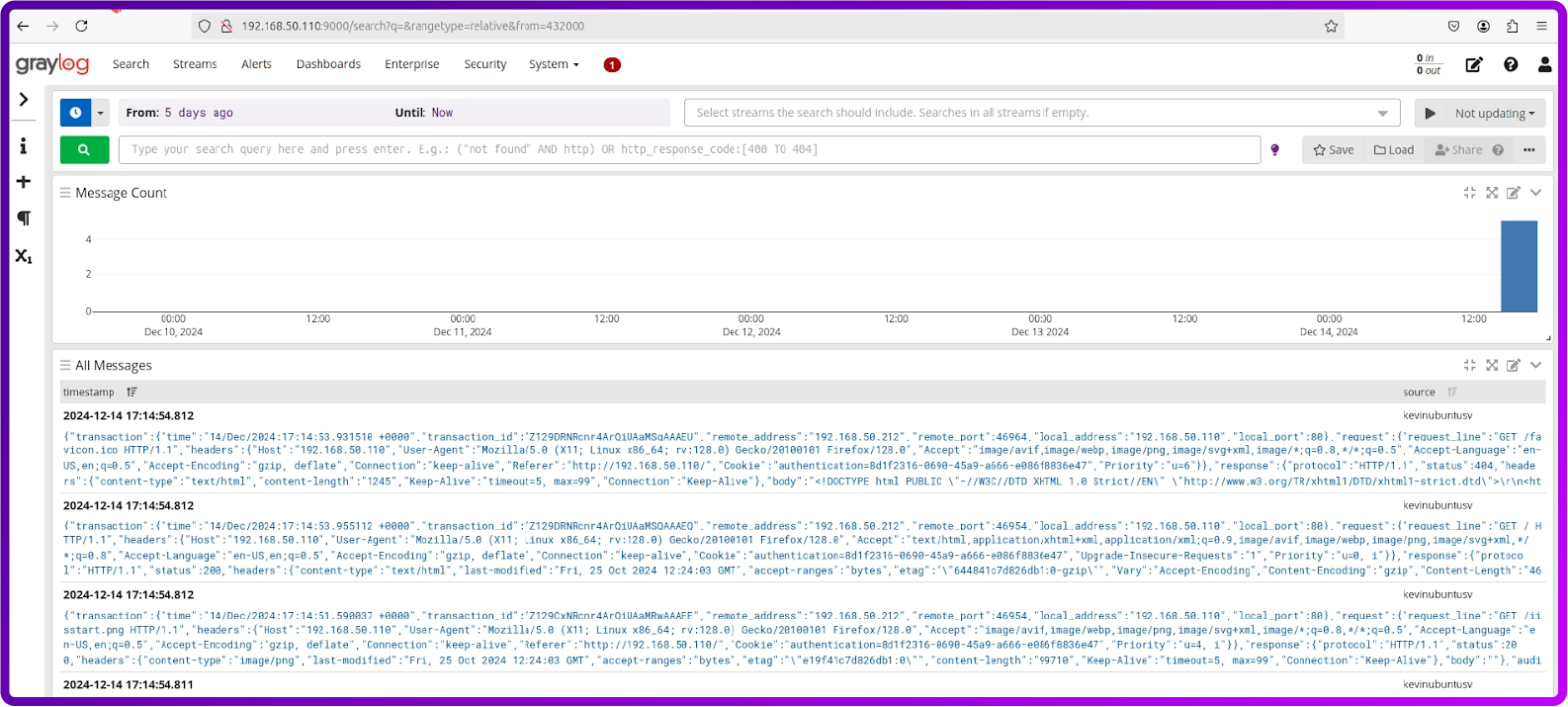This screenshot has width=1568, height=707.
Task: Shrink Message Count widget with compress icon
Action: (1469, 193)
